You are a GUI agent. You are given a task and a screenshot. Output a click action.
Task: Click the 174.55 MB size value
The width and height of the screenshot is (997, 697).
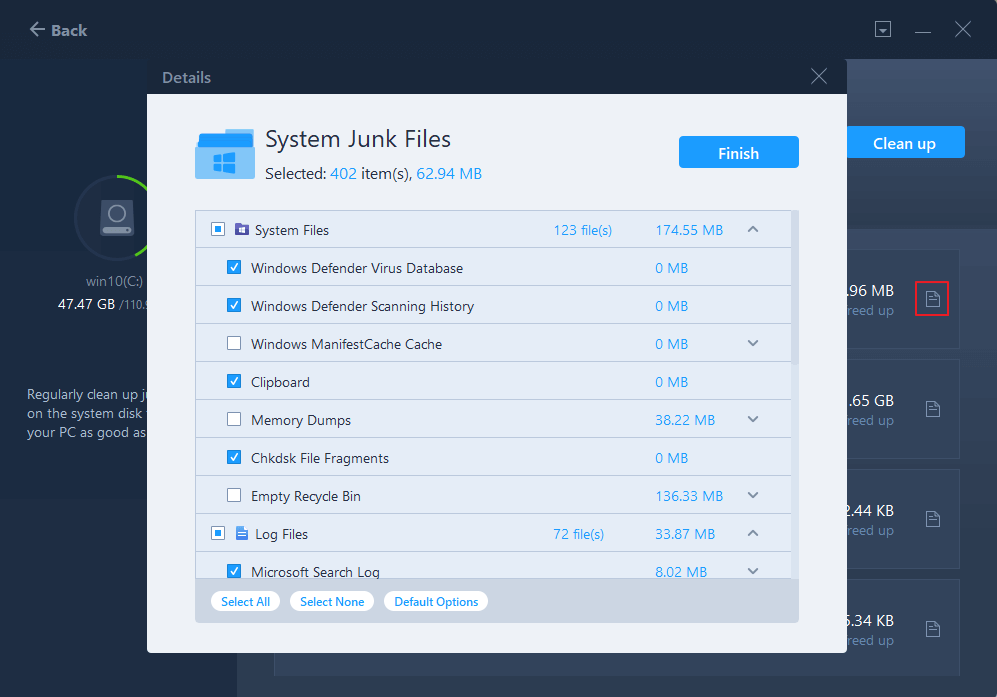click(x=689, y=230)
